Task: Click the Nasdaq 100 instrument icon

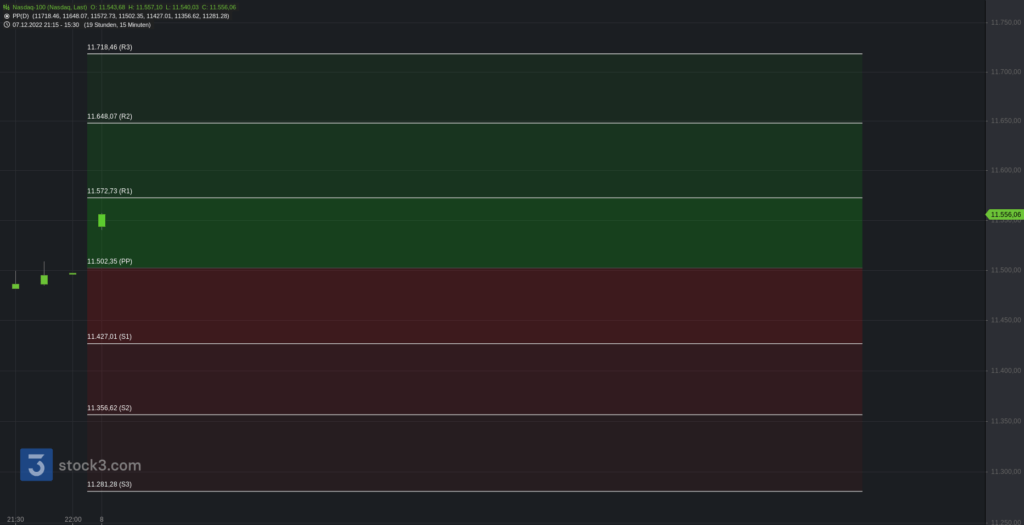Action: click(7, 7)
